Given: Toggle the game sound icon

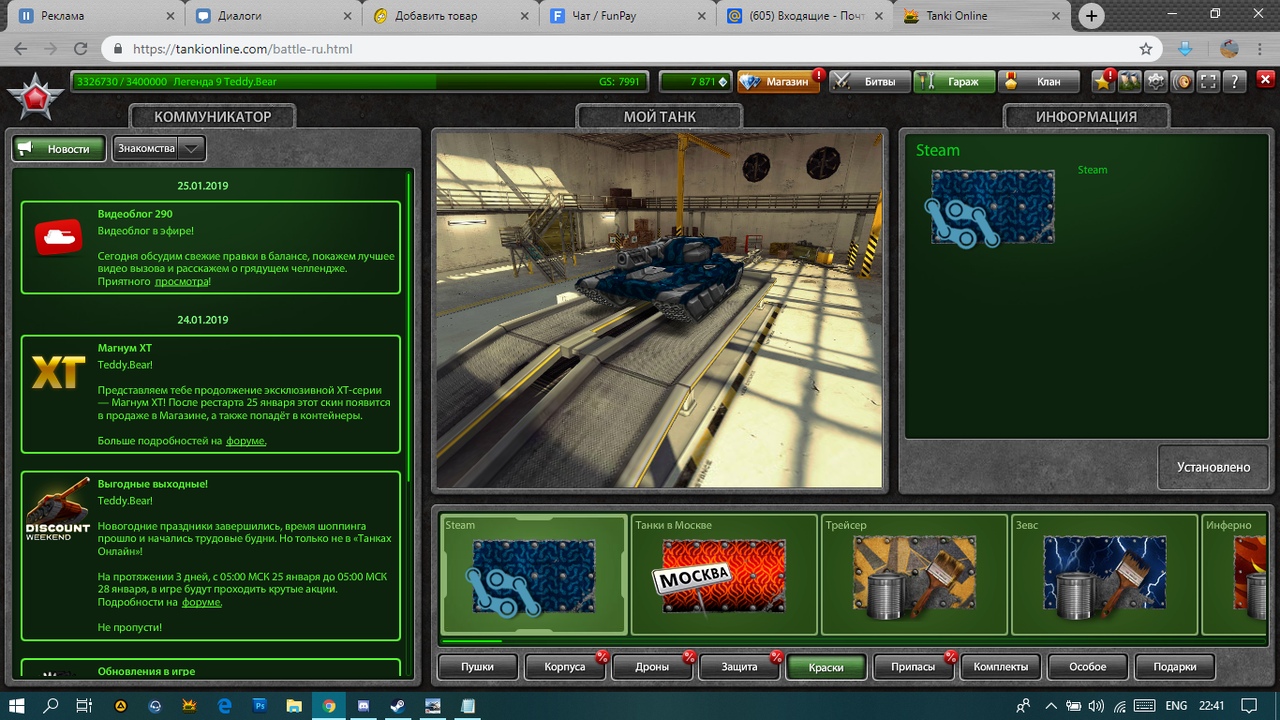Looking at the screenshot, I should pos(1181,82).
